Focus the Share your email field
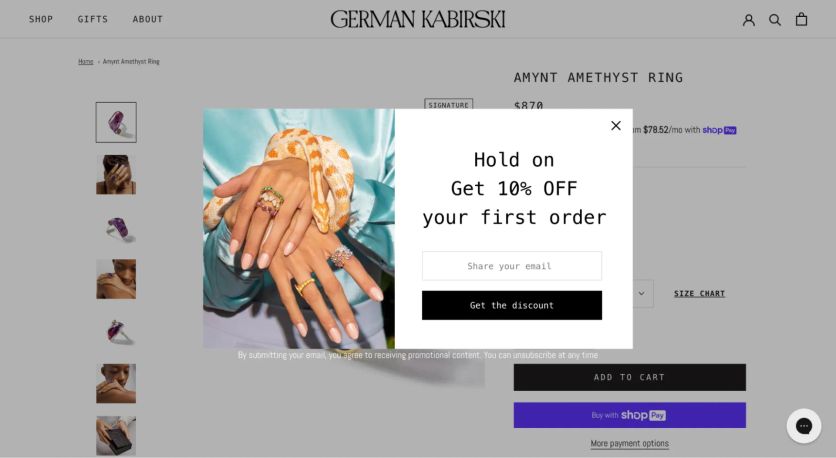The image size is (836, 458). (512, 266)
